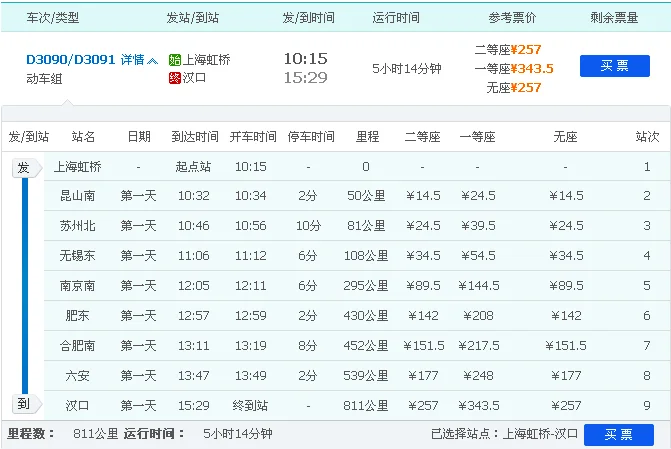Click the 15:29 arrival time in the summary
This screenshot has height=449, width=671.
(306, 77)
